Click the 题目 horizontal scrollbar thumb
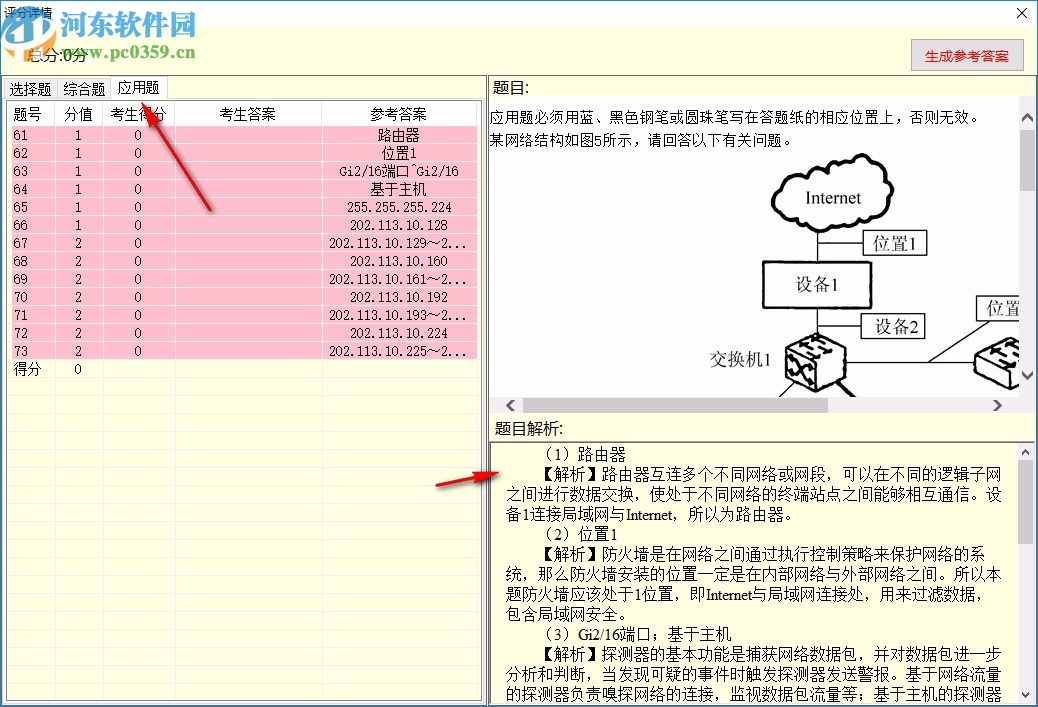This screenshot has height=707, width=1038. 675,405
